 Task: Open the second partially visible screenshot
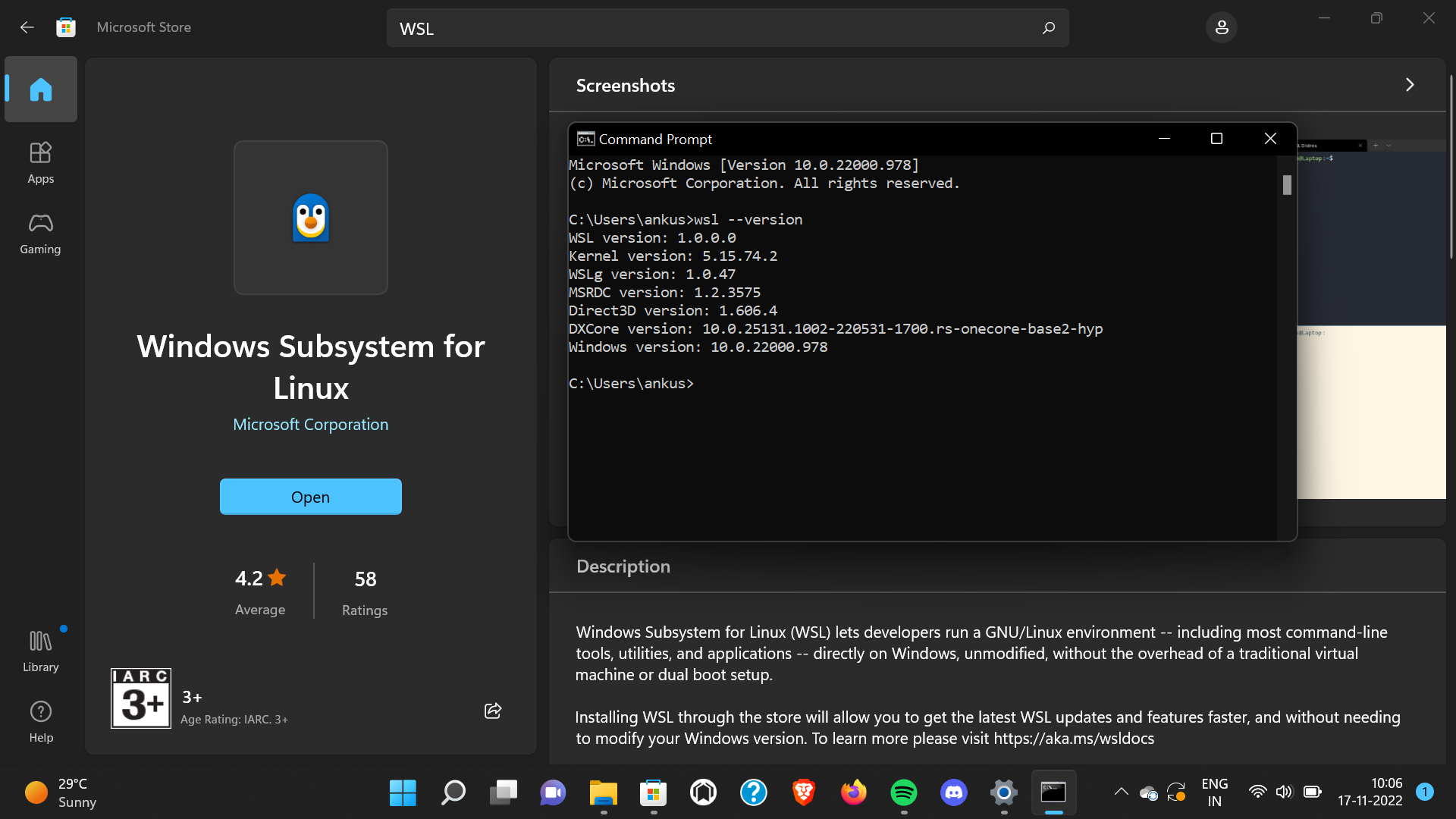coord(1371,318)
